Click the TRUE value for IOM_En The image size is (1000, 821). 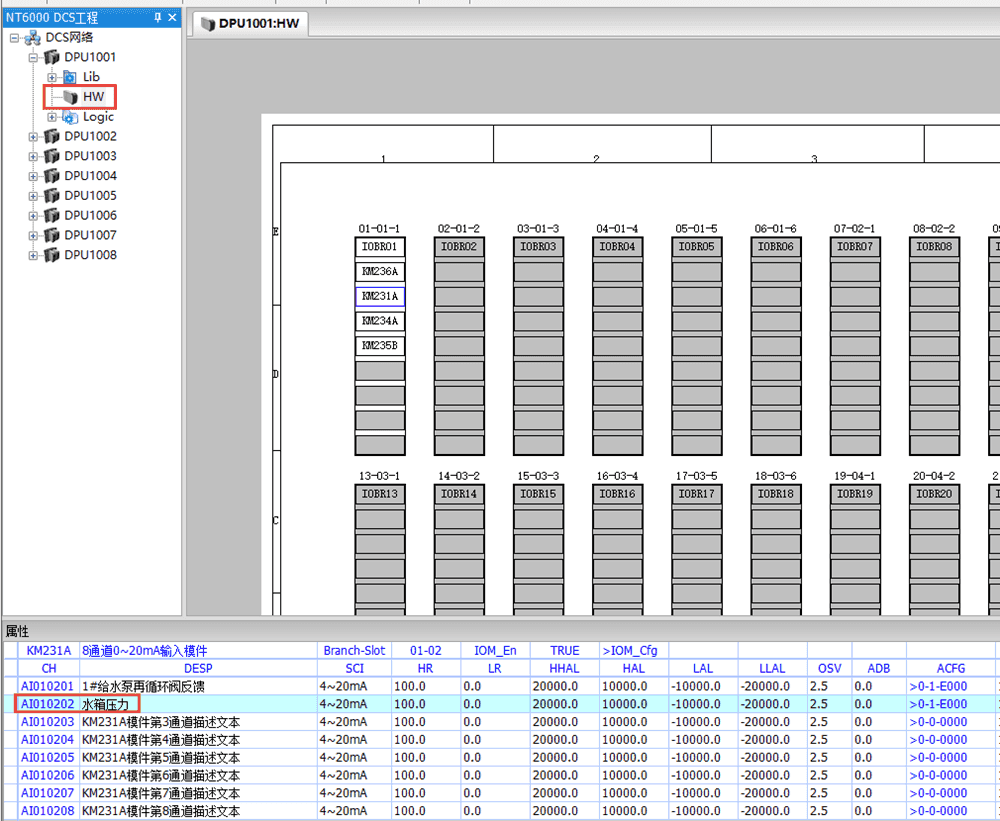pos(564,651)
